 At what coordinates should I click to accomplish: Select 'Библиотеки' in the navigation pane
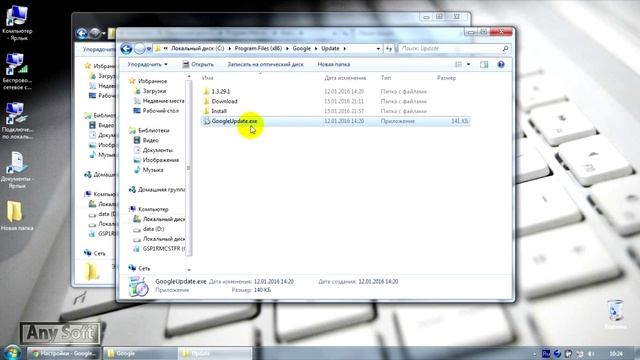(153, 130)
